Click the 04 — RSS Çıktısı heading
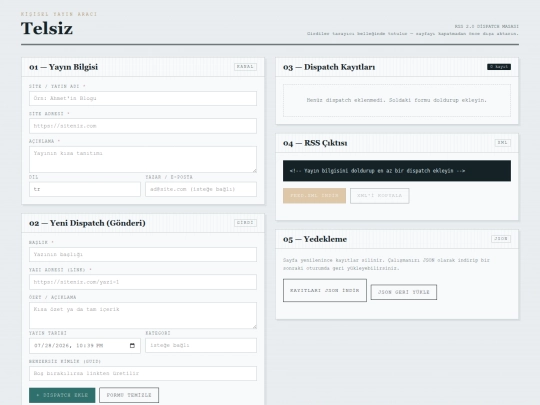The width and height of the screenshot is (540, 405). tap(315, 143)
